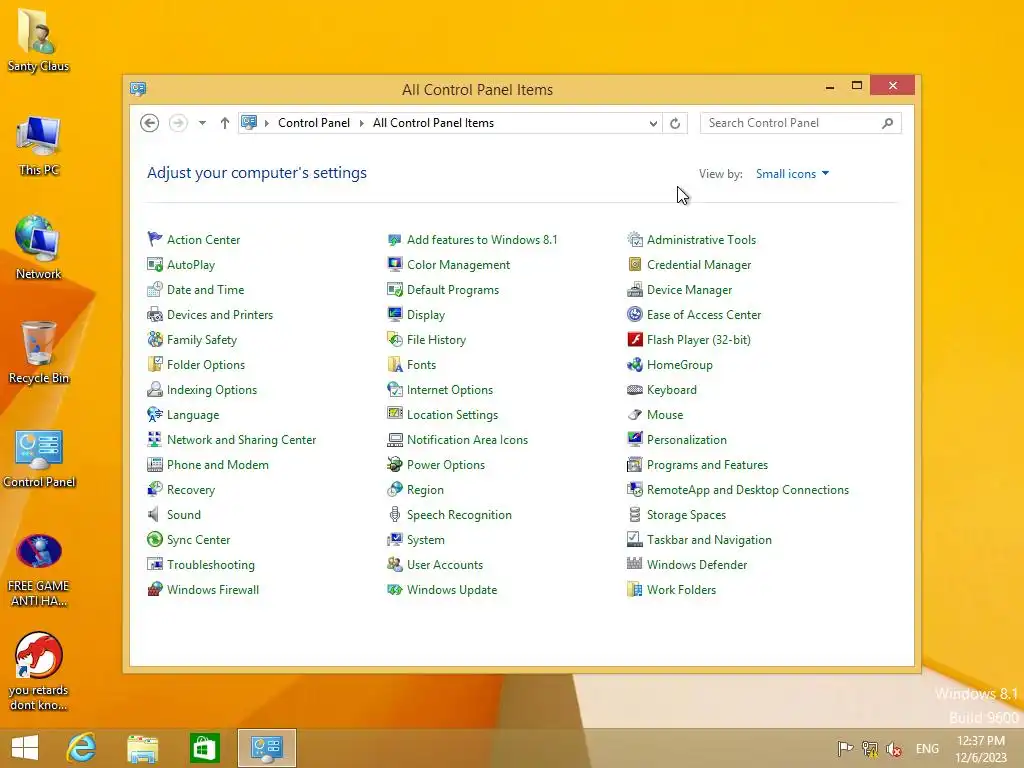The height and width of the screenshot is (768, 1024).
Task: Click the Mouse icon in list
Action: (635, 415)
